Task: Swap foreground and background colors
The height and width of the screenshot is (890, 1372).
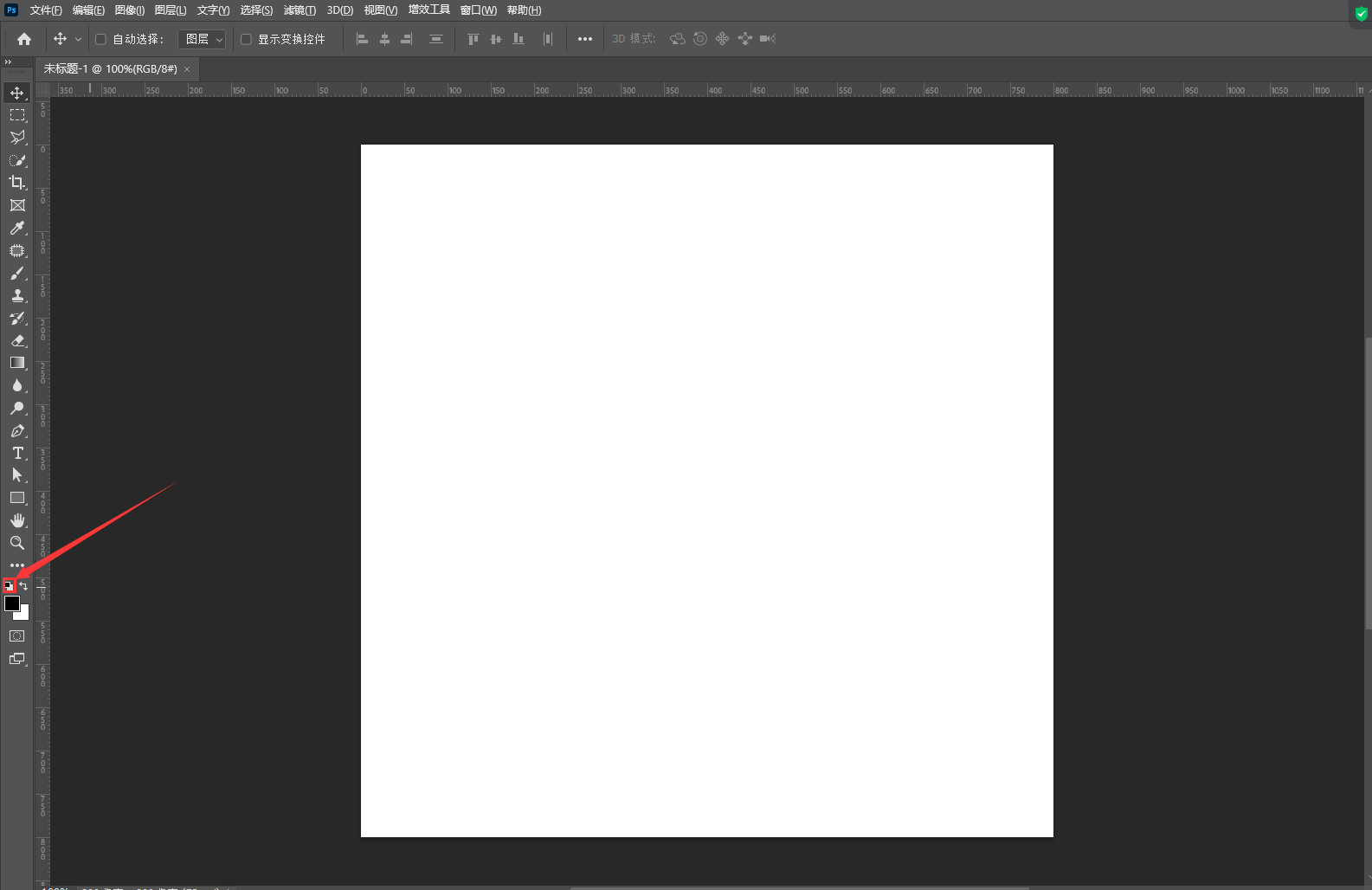Action: (23, 586)
